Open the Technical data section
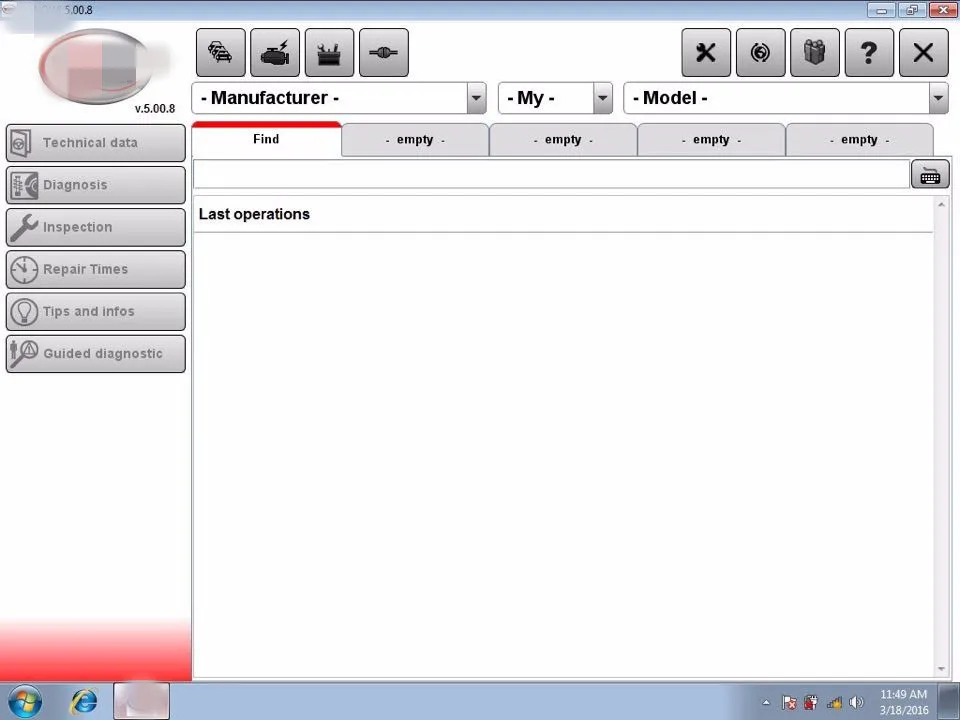Image resolution: width=960 pixels, height=720 pixels. [x=95, y=142]
